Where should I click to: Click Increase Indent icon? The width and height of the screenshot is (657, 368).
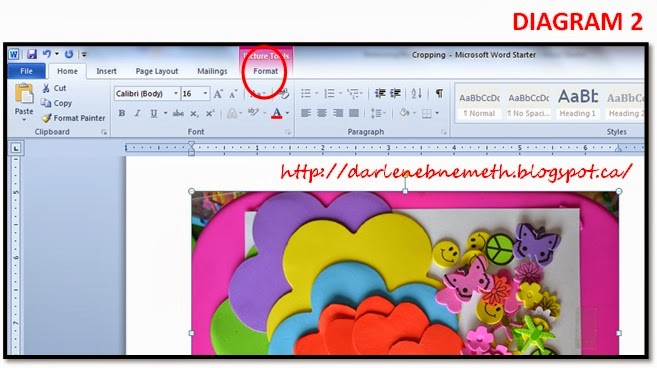(396, 93)
